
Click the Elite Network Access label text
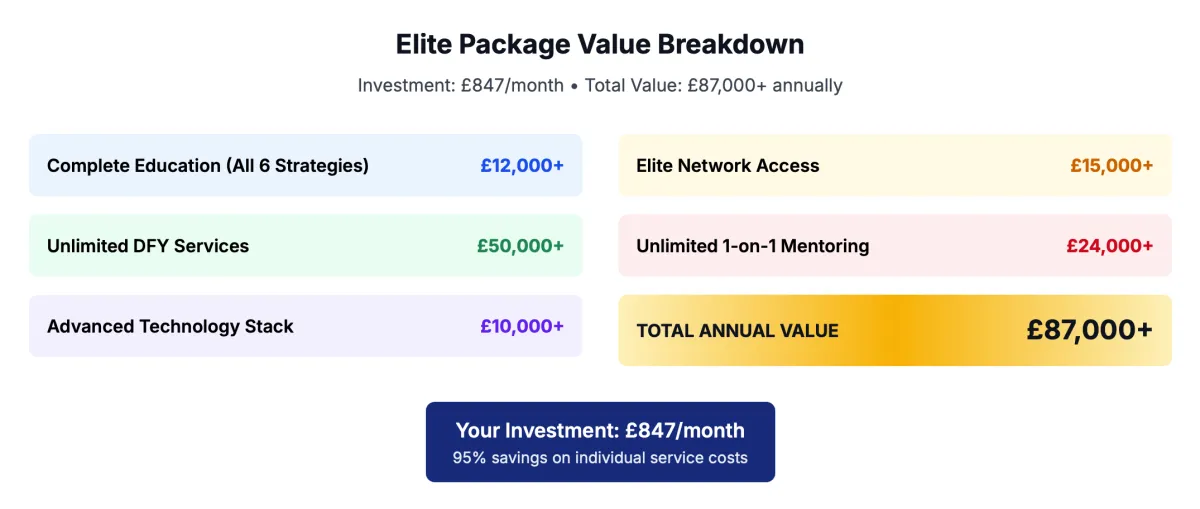click(728, 165)
